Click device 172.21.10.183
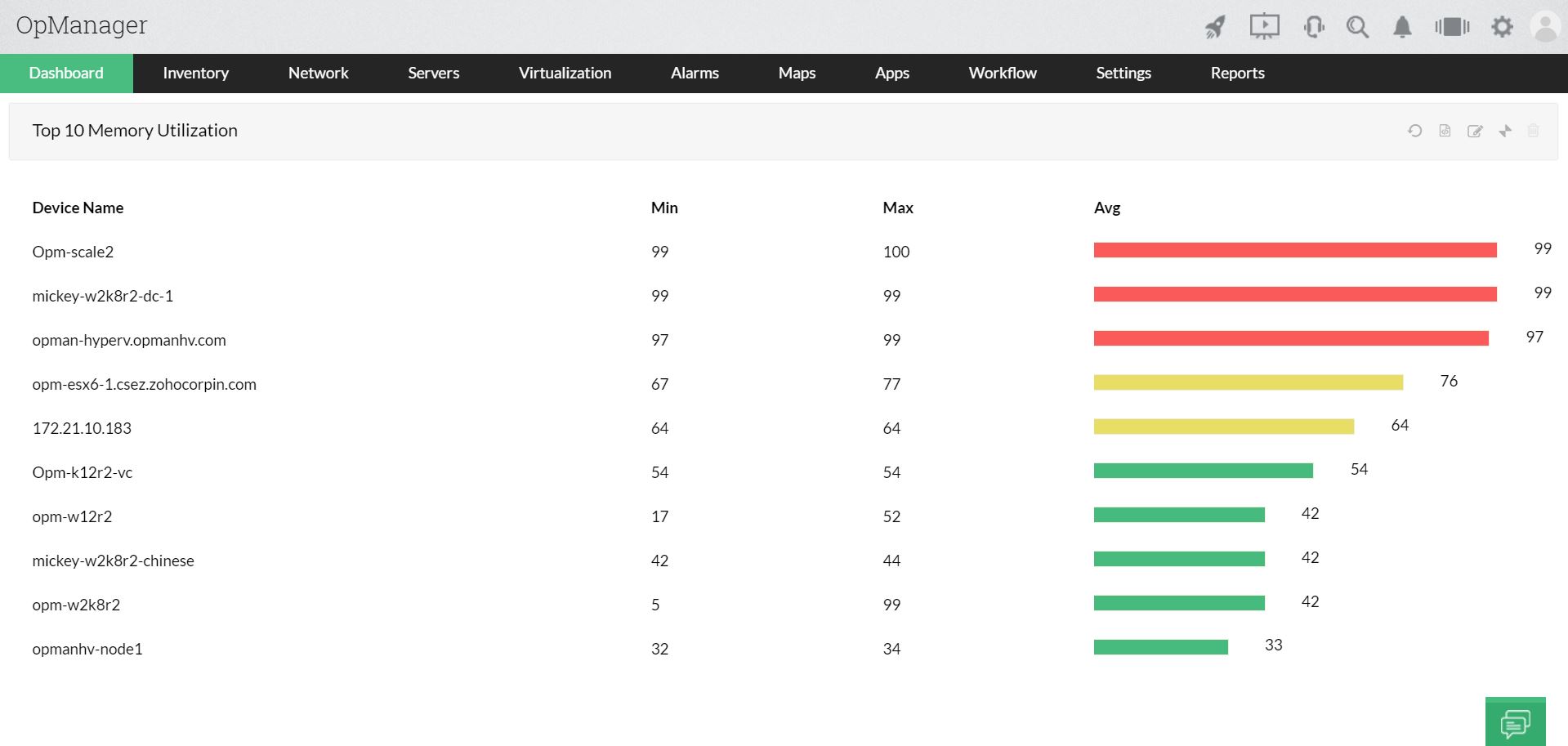 82,428
